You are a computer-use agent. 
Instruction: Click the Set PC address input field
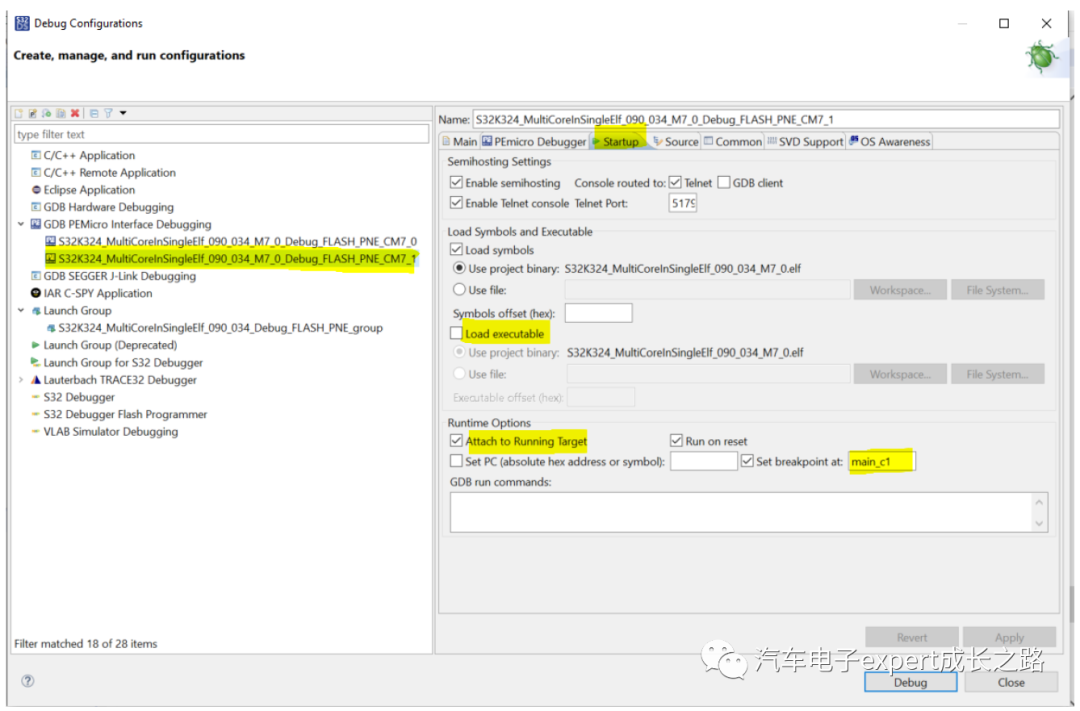703,461
